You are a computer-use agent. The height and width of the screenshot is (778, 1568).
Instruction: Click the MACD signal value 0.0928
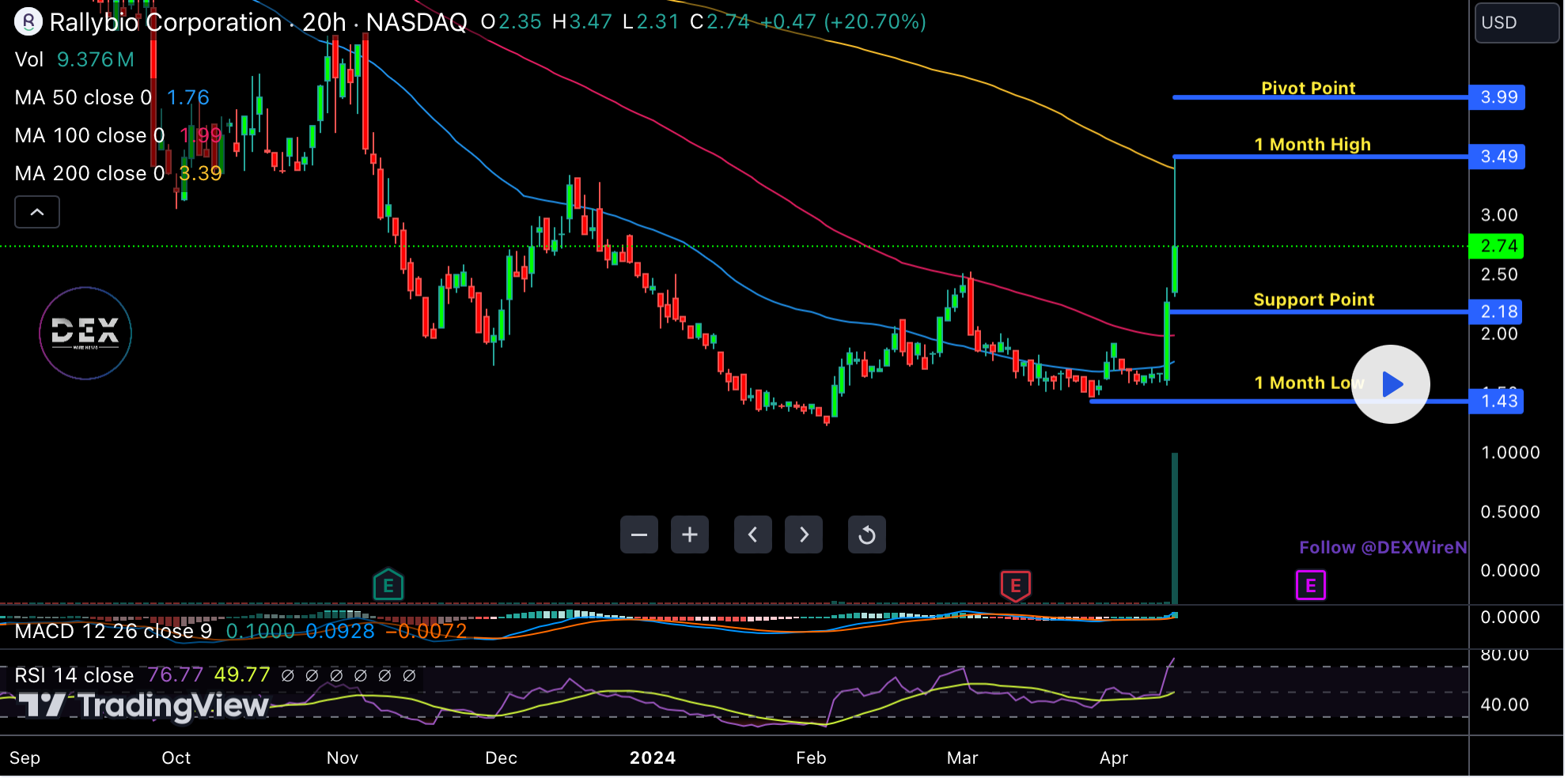pos(340,632)
